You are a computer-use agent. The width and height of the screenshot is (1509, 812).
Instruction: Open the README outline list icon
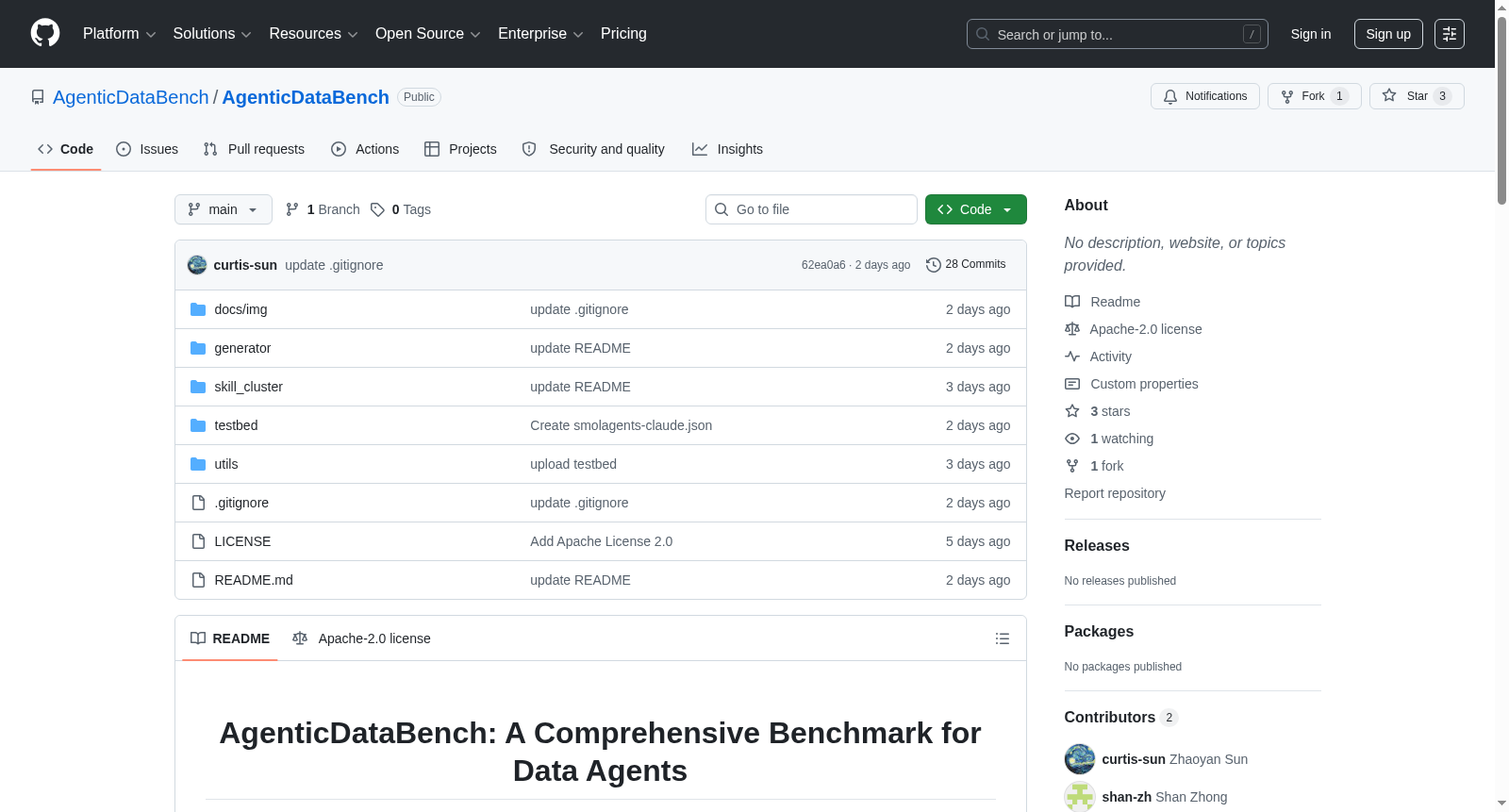pos(1003,638)
